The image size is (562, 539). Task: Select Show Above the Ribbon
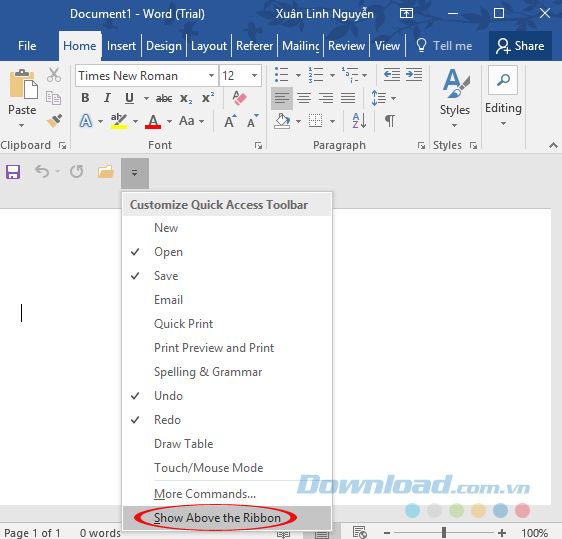point(227,518)
